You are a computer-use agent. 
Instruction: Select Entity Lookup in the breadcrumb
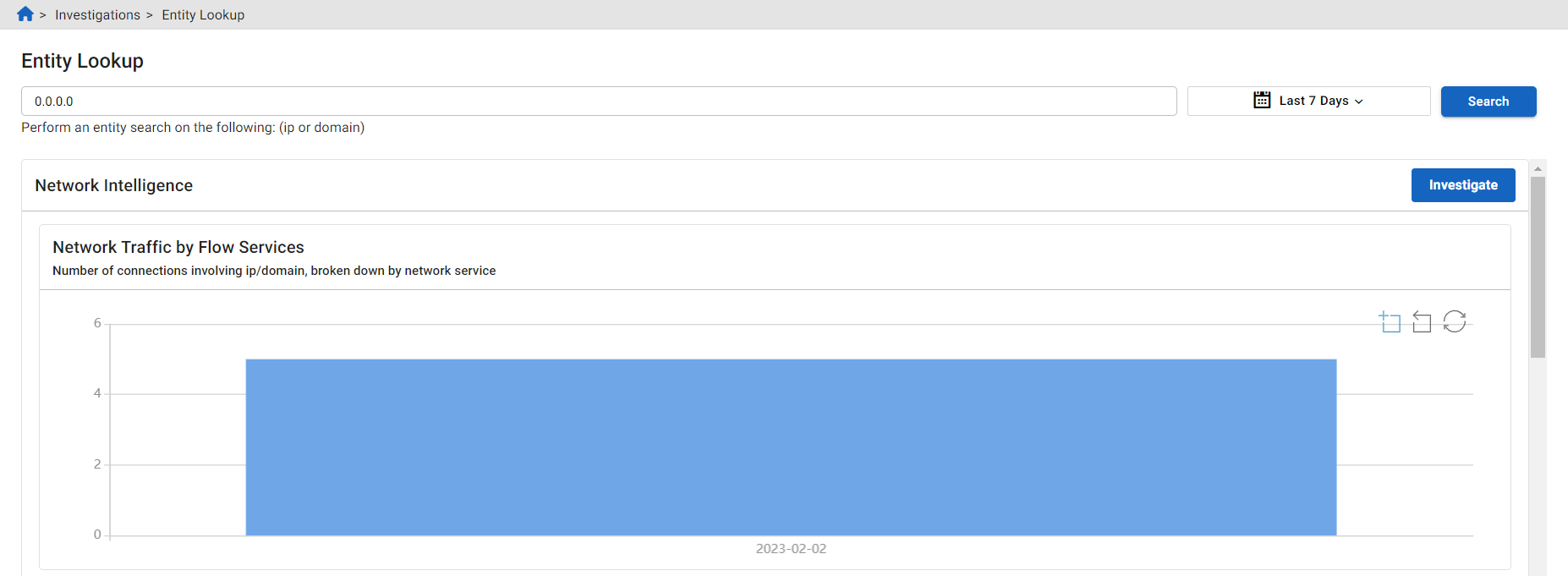coord(202,14)
